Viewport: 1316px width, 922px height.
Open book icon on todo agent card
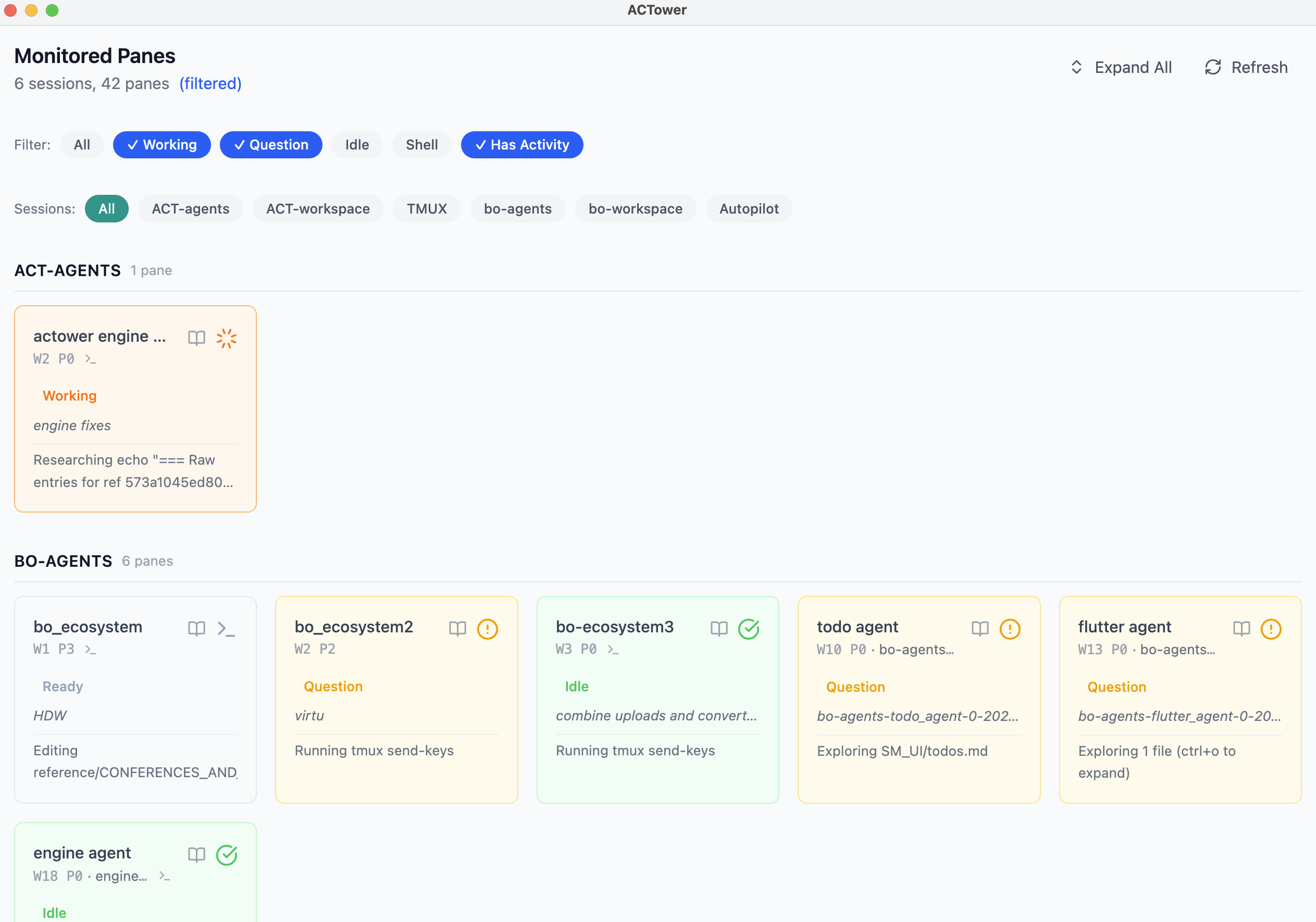tap(980, 629)
